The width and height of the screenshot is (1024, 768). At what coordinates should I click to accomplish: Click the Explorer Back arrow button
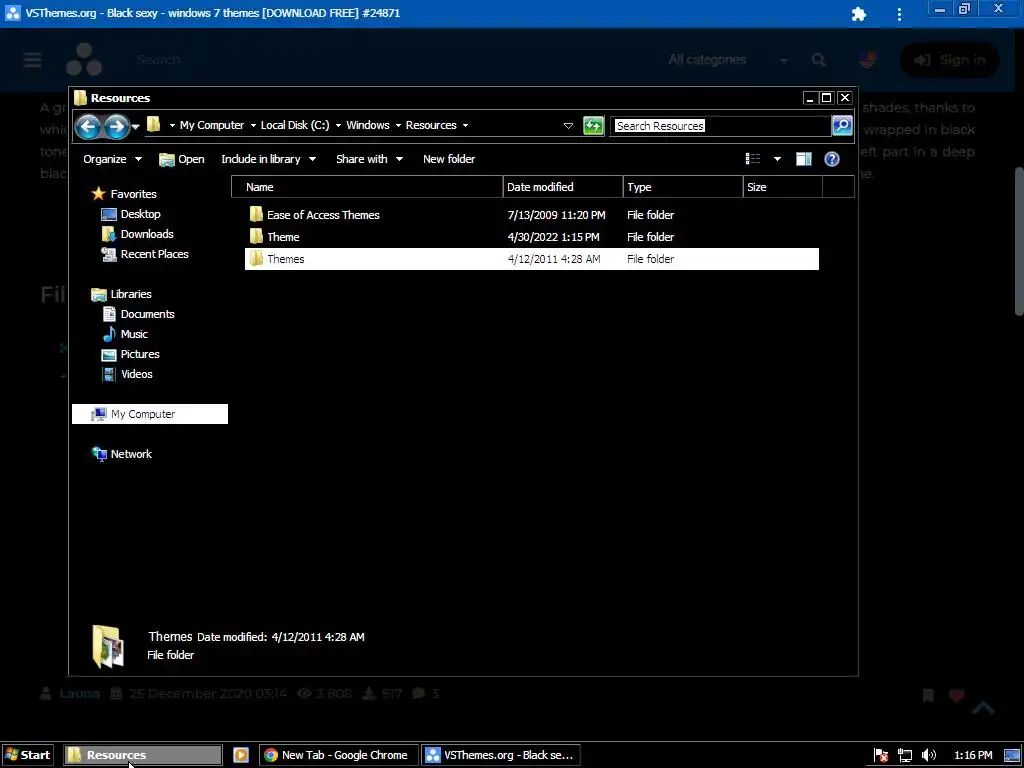point(88,126)
